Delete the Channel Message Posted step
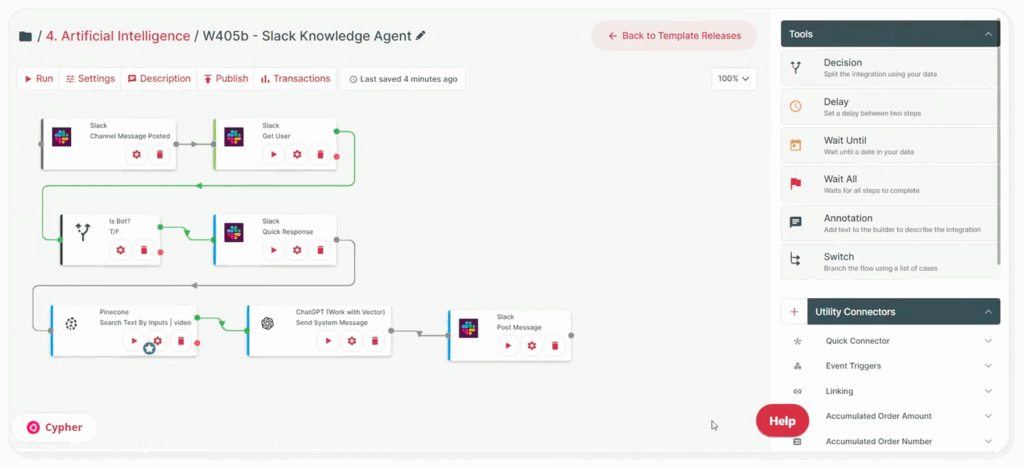Screen dimensions: 1024x468 point(160,155)
